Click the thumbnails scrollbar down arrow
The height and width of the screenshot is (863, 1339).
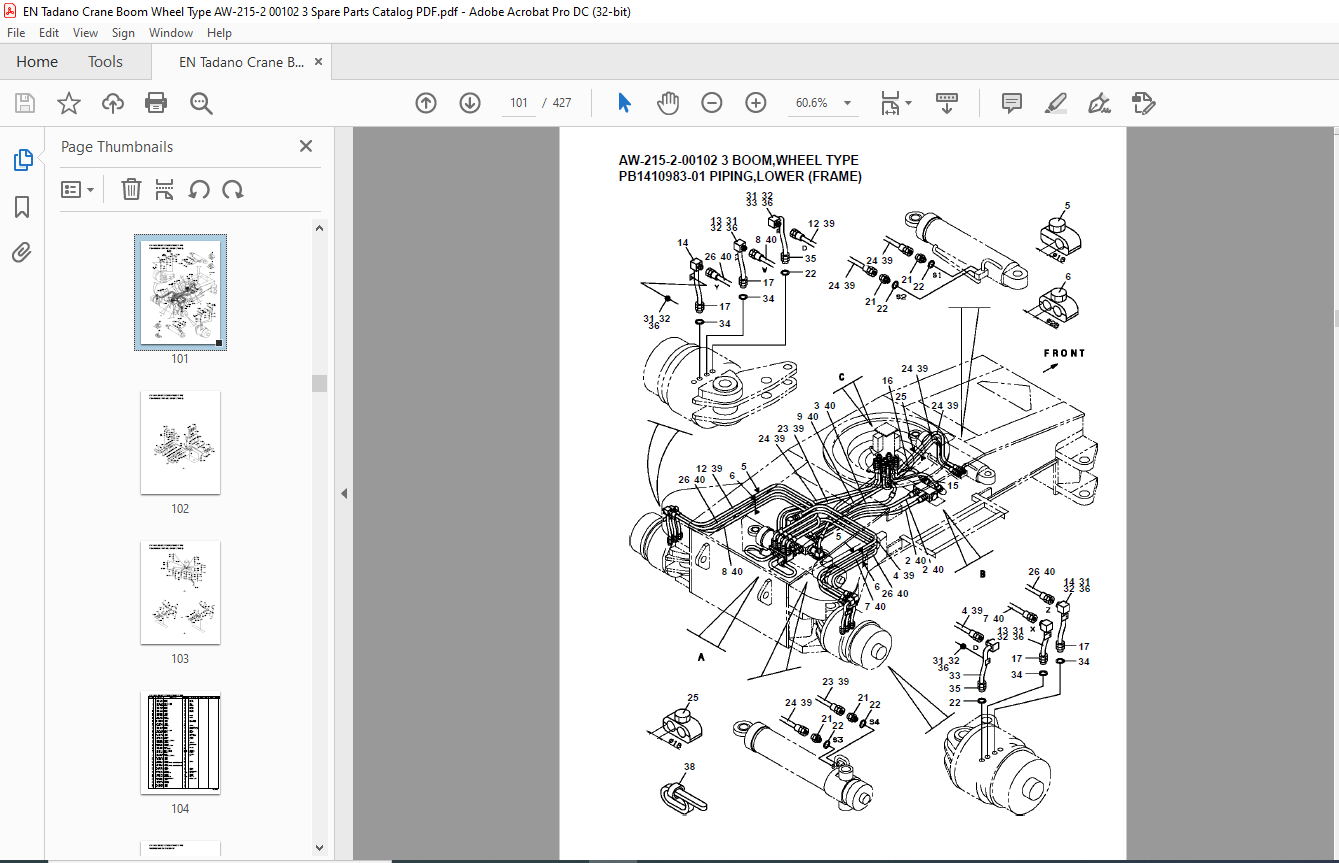click(319, 848)
